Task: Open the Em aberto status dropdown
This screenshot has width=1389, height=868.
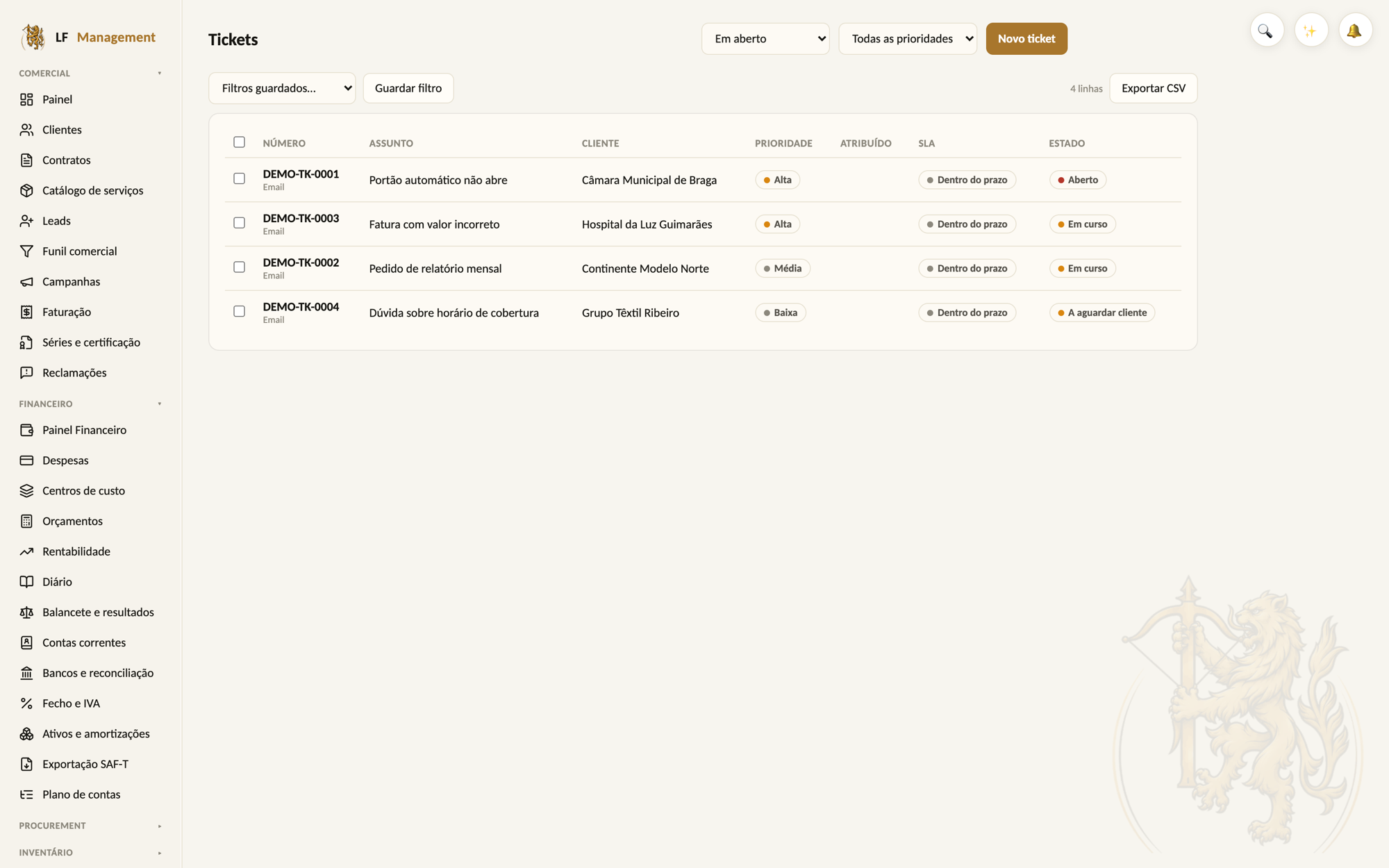Action: click(765, 39)
